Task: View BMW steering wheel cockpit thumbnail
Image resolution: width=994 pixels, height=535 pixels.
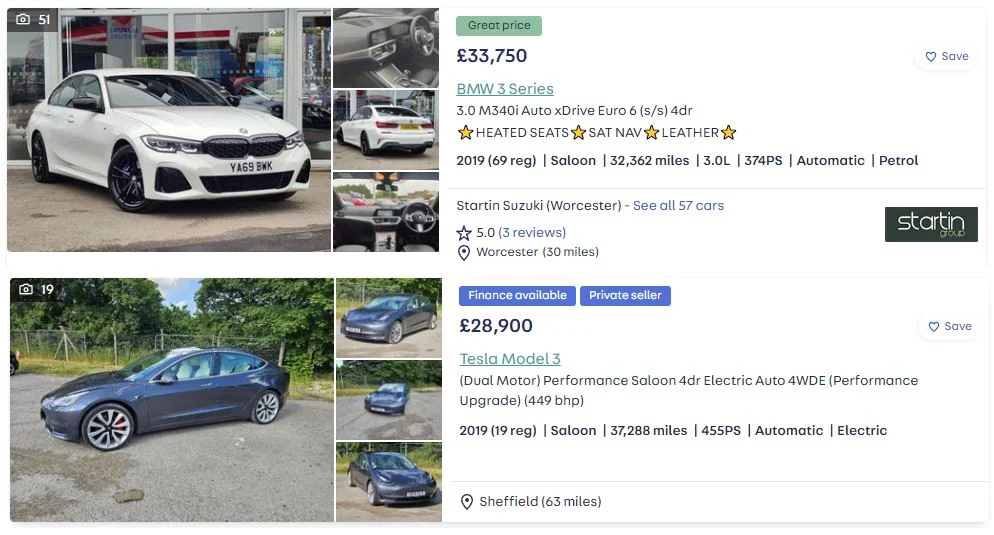Action: tap(386, 212)
